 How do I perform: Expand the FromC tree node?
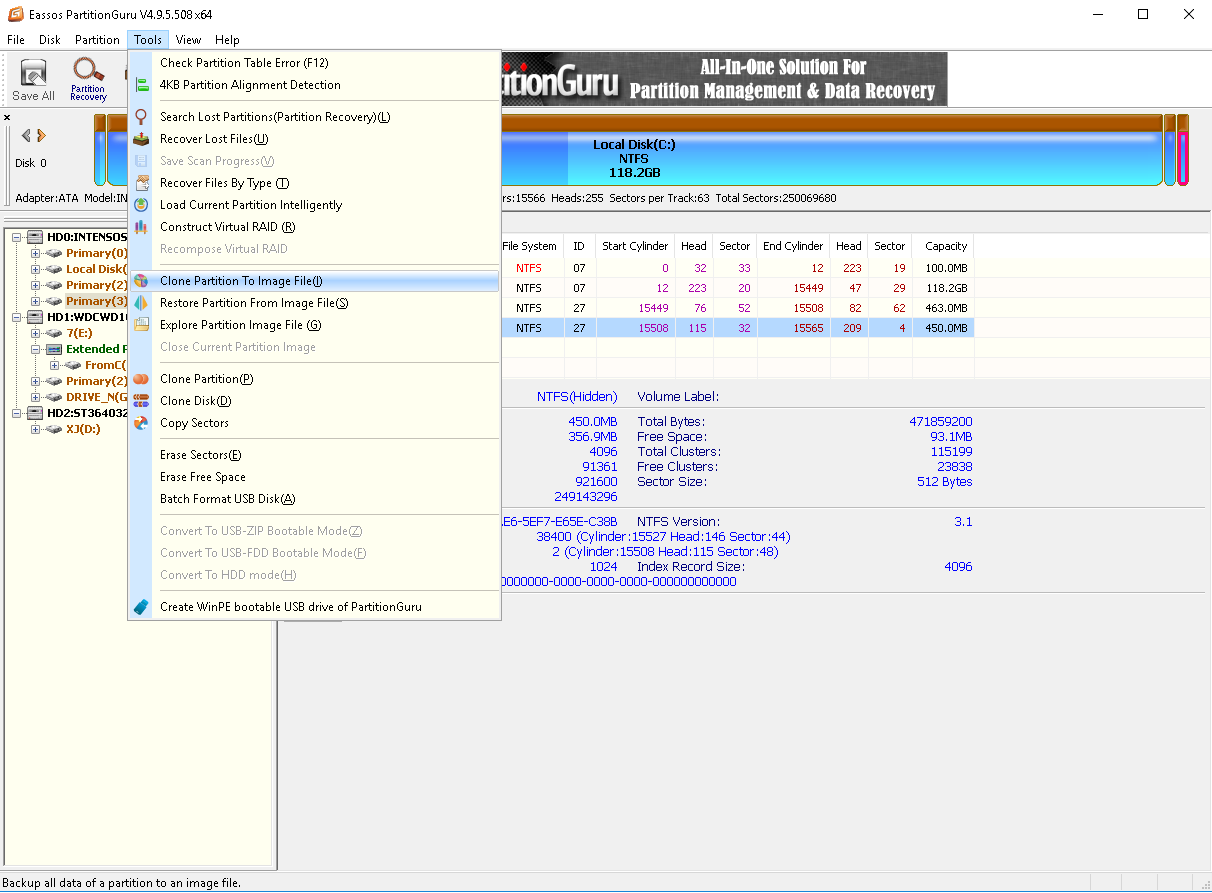(x=55, y=365)
